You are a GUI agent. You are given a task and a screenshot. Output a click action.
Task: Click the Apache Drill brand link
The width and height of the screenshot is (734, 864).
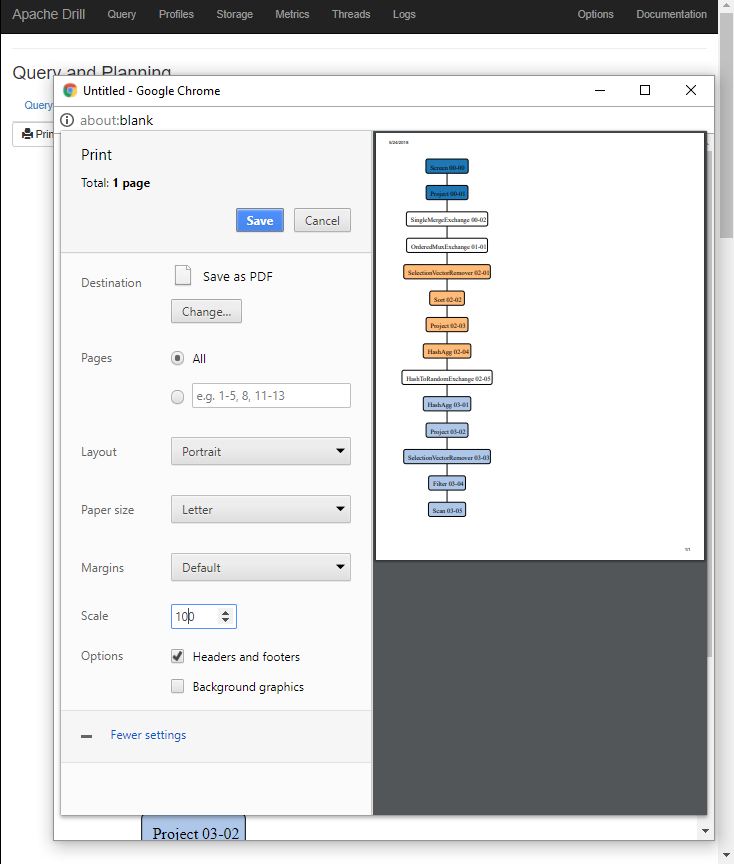click(48, 14)
